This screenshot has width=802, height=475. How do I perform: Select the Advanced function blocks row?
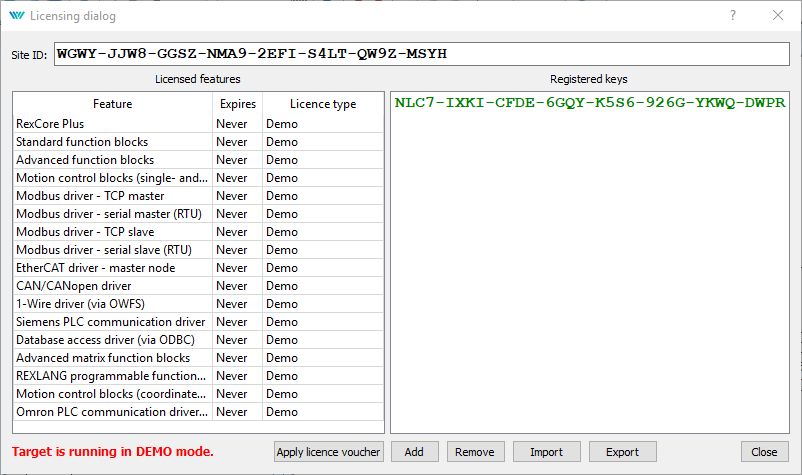pos(198,160)
